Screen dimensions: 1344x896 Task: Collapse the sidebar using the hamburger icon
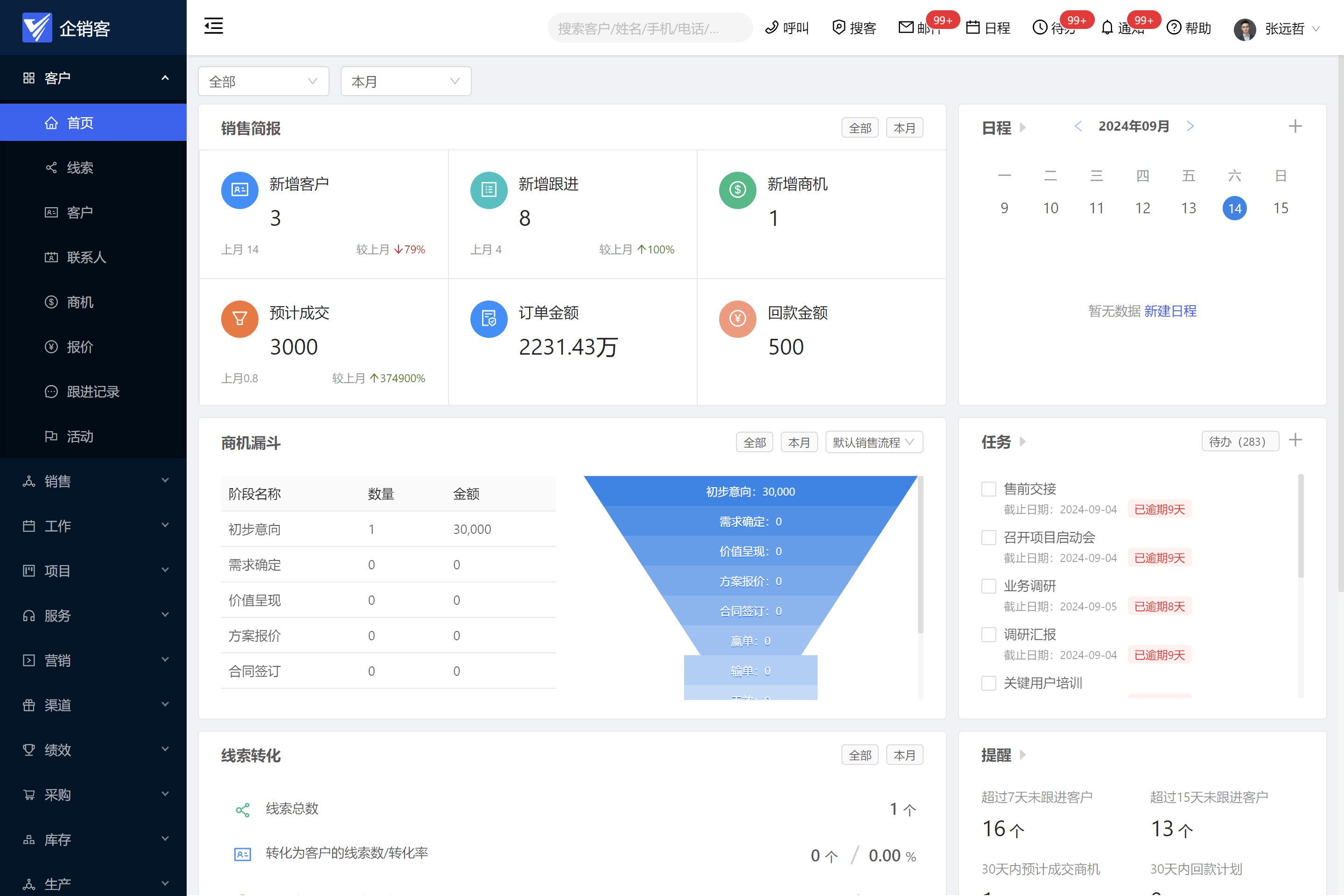(213, 26)
